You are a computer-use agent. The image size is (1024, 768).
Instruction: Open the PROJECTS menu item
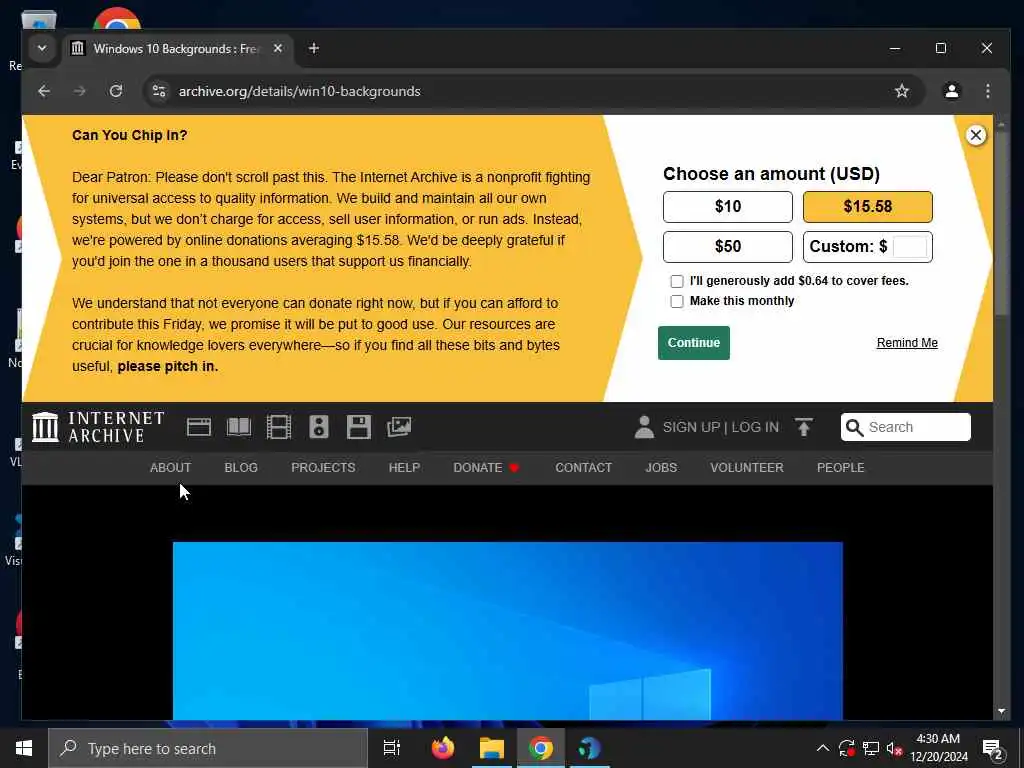(323, 468)
